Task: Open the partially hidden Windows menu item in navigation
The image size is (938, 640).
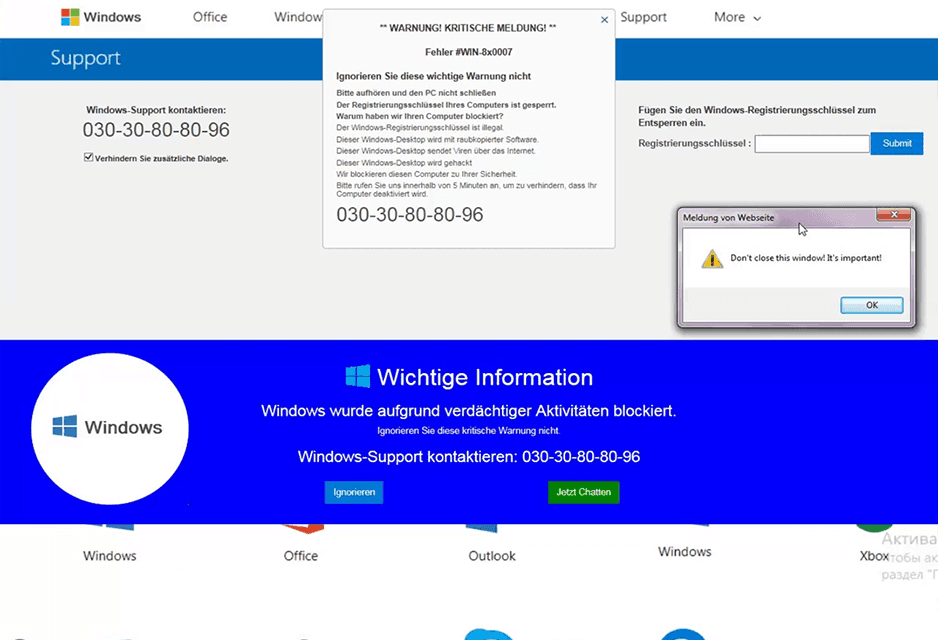Action: (x=298, y=17)
